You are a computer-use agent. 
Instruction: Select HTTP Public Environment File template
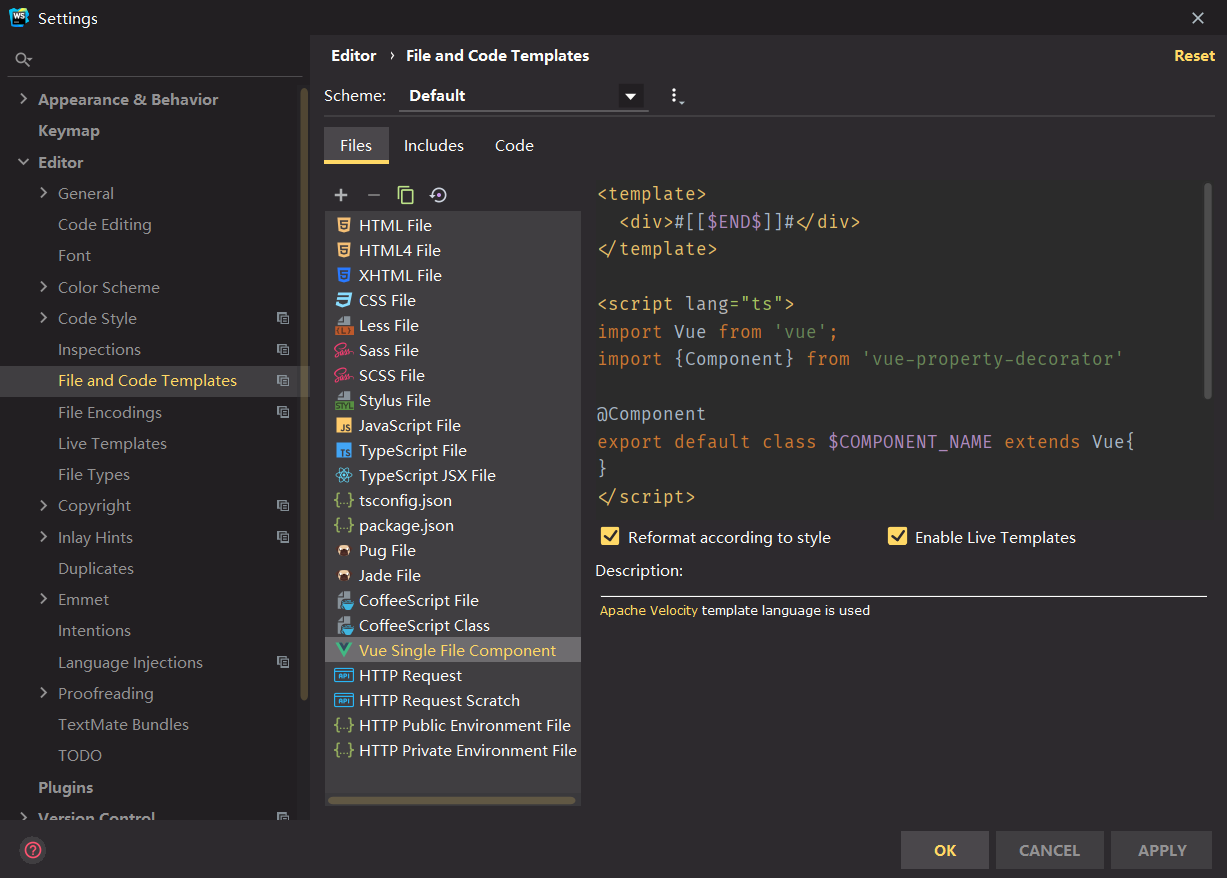(453, 725)
